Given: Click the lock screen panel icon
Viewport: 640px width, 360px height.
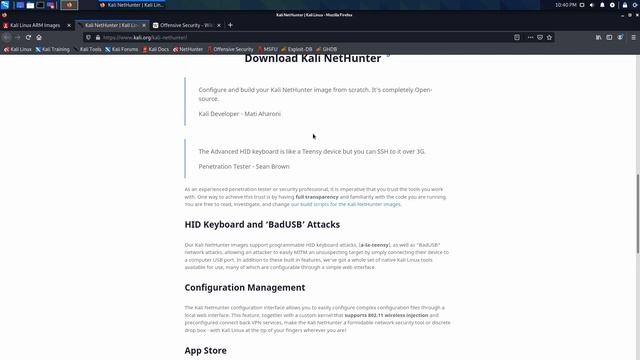Looking at the screenshot, I should click(x=624, y=5).
